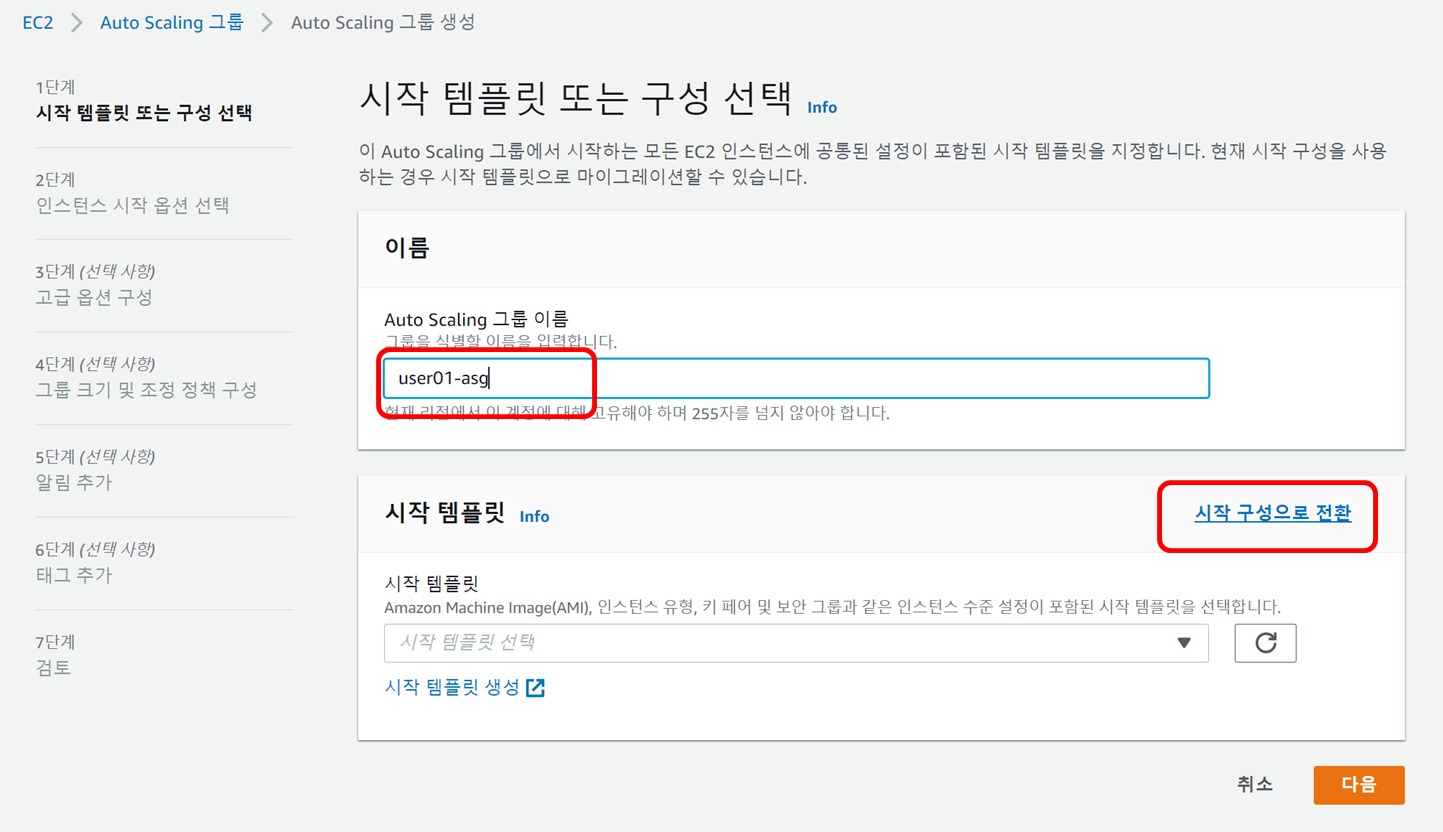Go to EC2 in the breadcrumb
1443x832 pixels.
coord(38,22)
